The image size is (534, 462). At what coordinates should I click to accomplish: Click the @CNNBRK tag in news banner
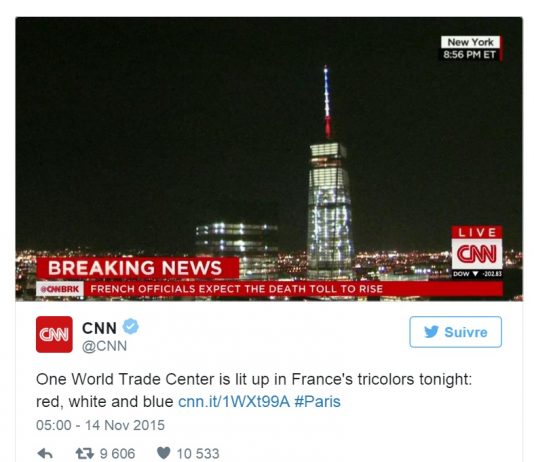(x=60, y=289)
